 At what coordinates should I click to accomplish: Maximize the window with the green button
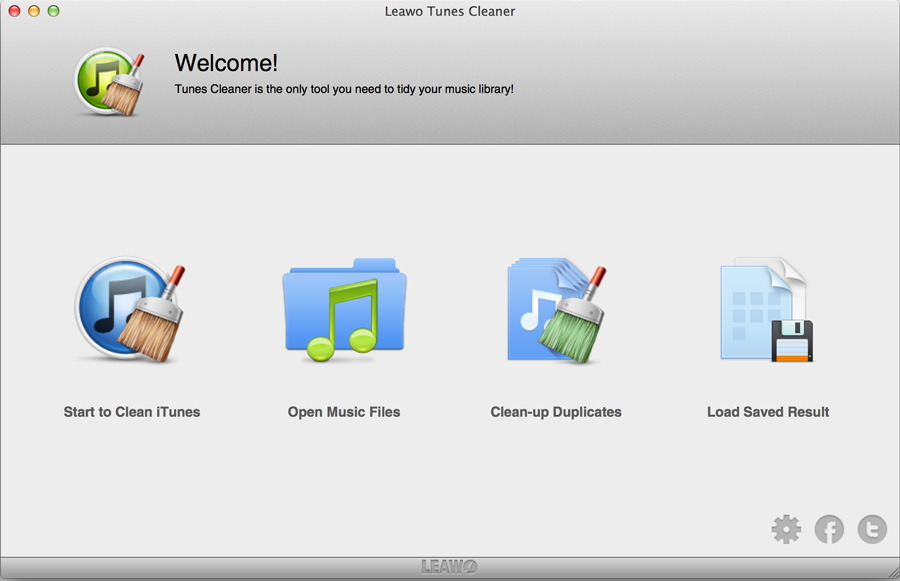53,11
